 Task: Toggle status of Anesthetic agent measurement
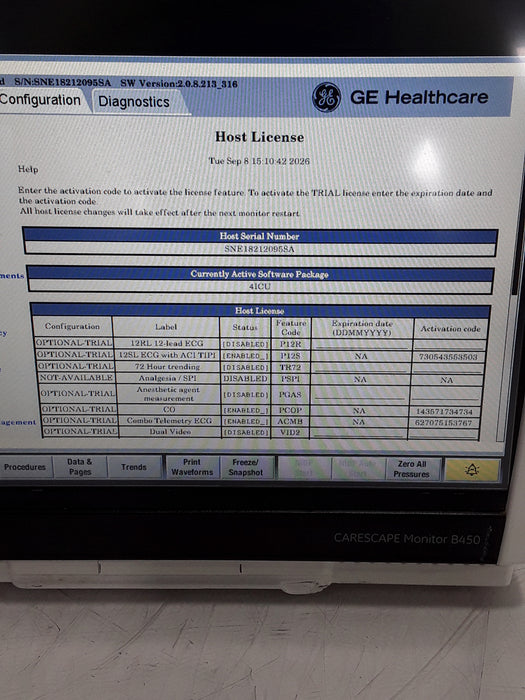pos(246,395)
